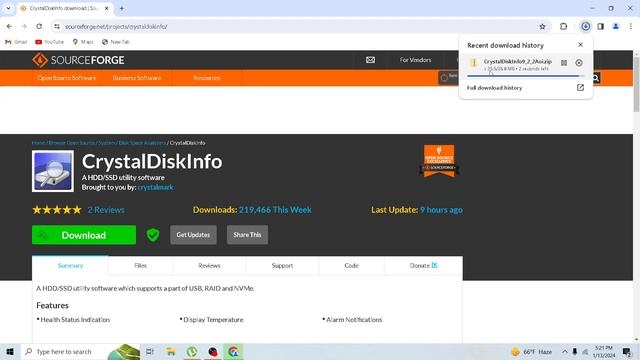
Task: Switch to the Code tab
Action: coord(351,266)
